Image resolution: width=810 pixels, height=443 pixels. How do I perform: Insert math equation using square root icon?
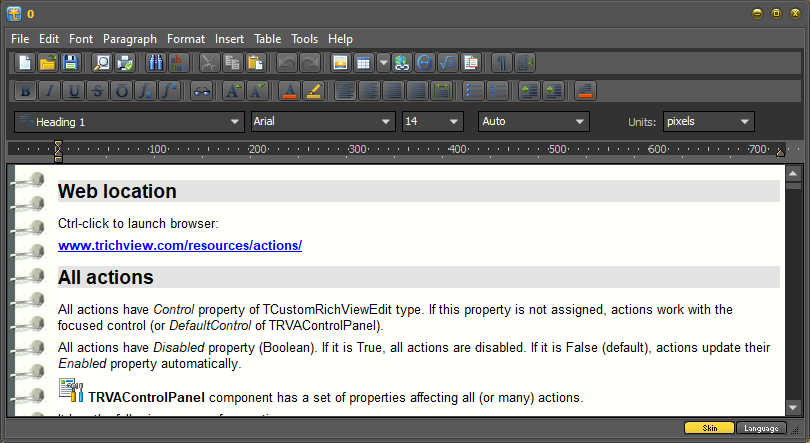tap(448, 63)
